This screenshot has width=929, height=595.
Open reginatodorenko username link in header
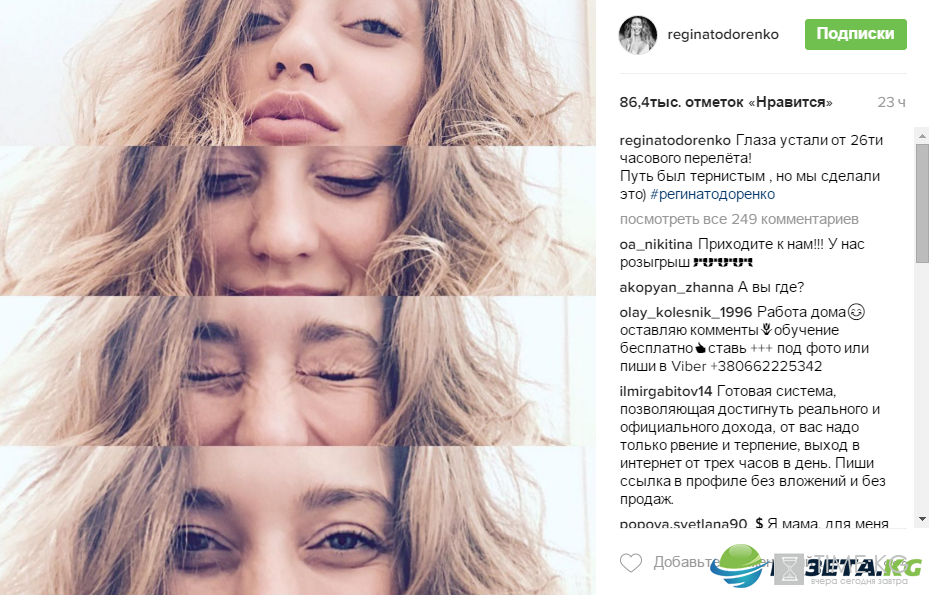[x=723, y=34]
